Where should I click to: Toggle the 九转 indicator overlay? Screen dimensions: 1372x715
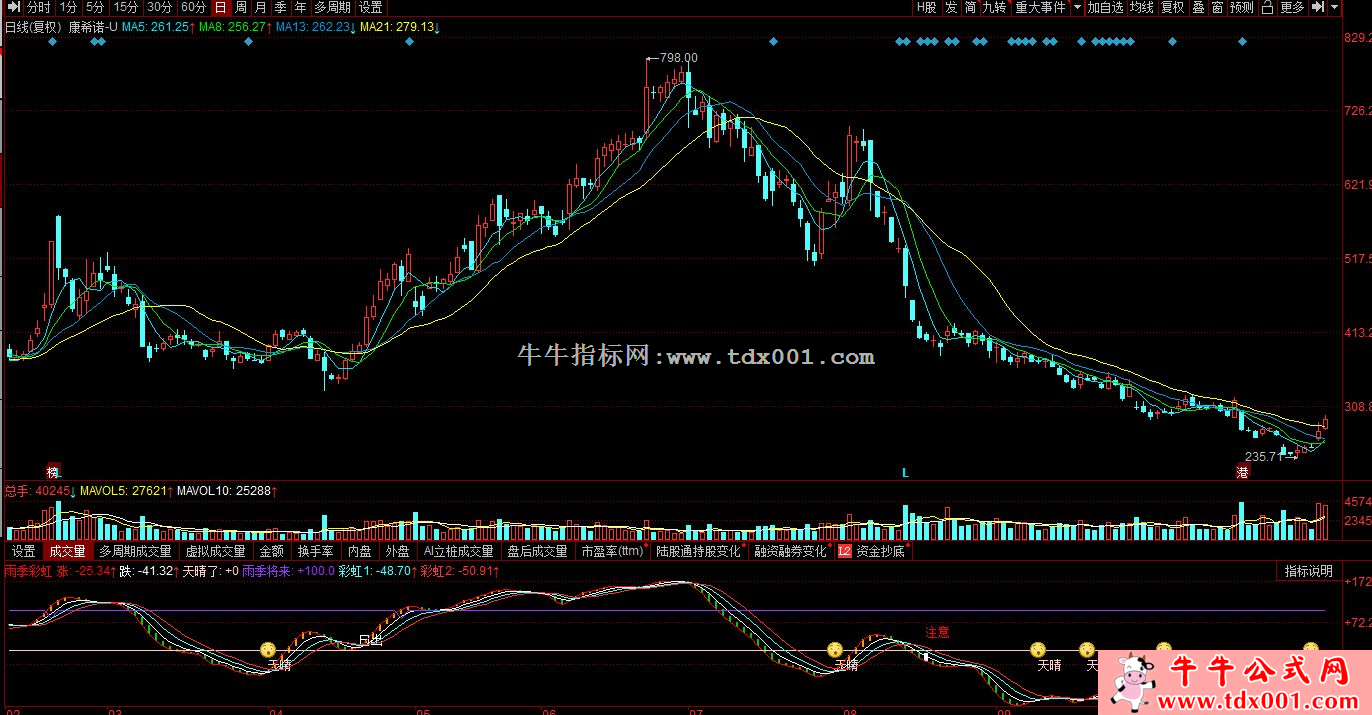point(994,7)
